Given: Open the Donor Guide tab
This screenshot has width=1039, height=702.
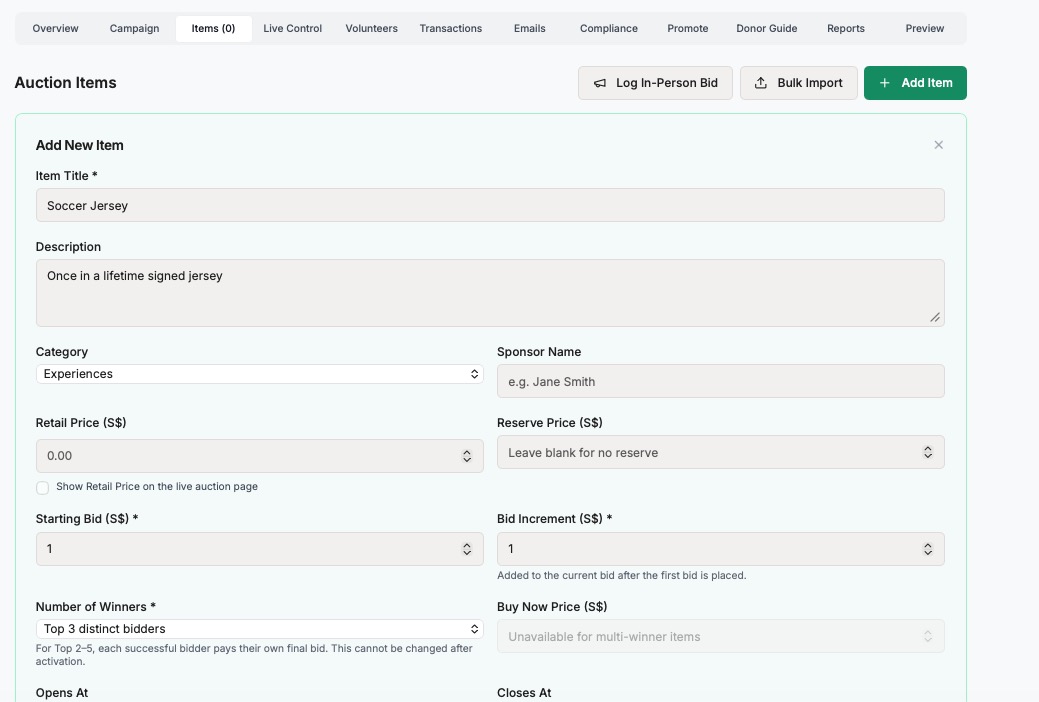Looking at the screenshot, I should pos(767,29).
